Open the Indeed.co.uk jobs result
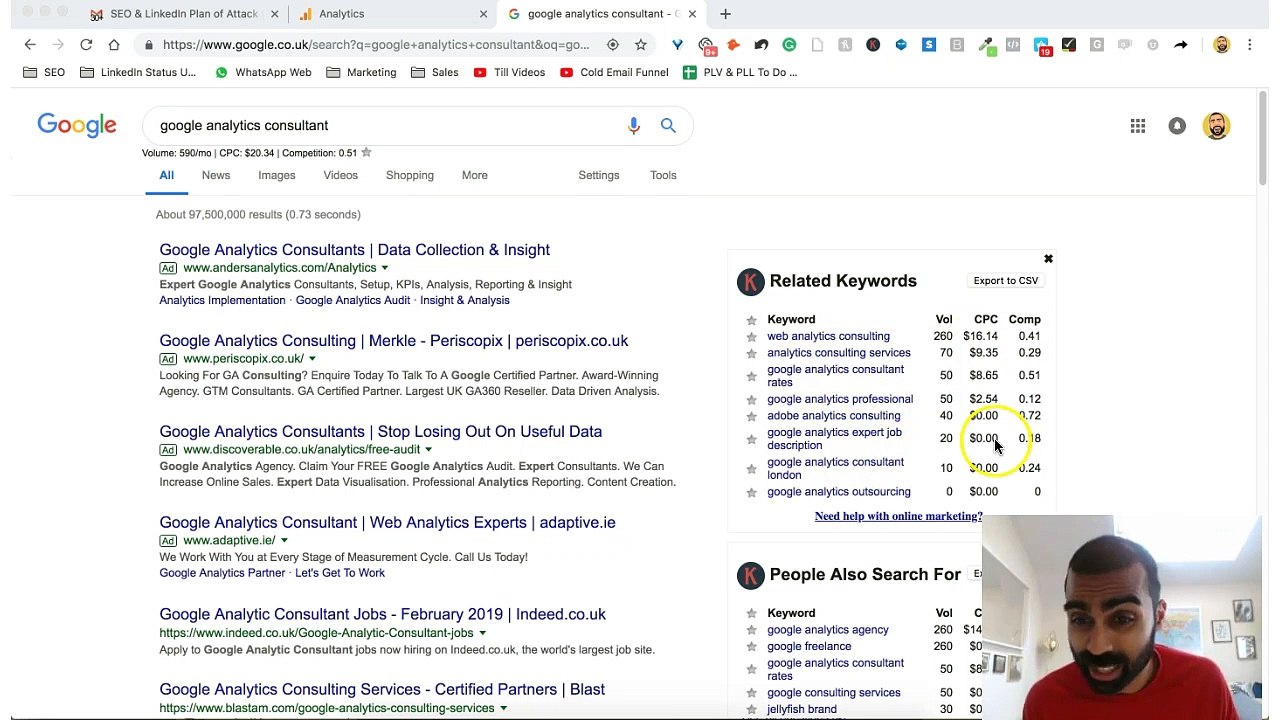This screenshot has width=1280, height=720. click(382, 614)
